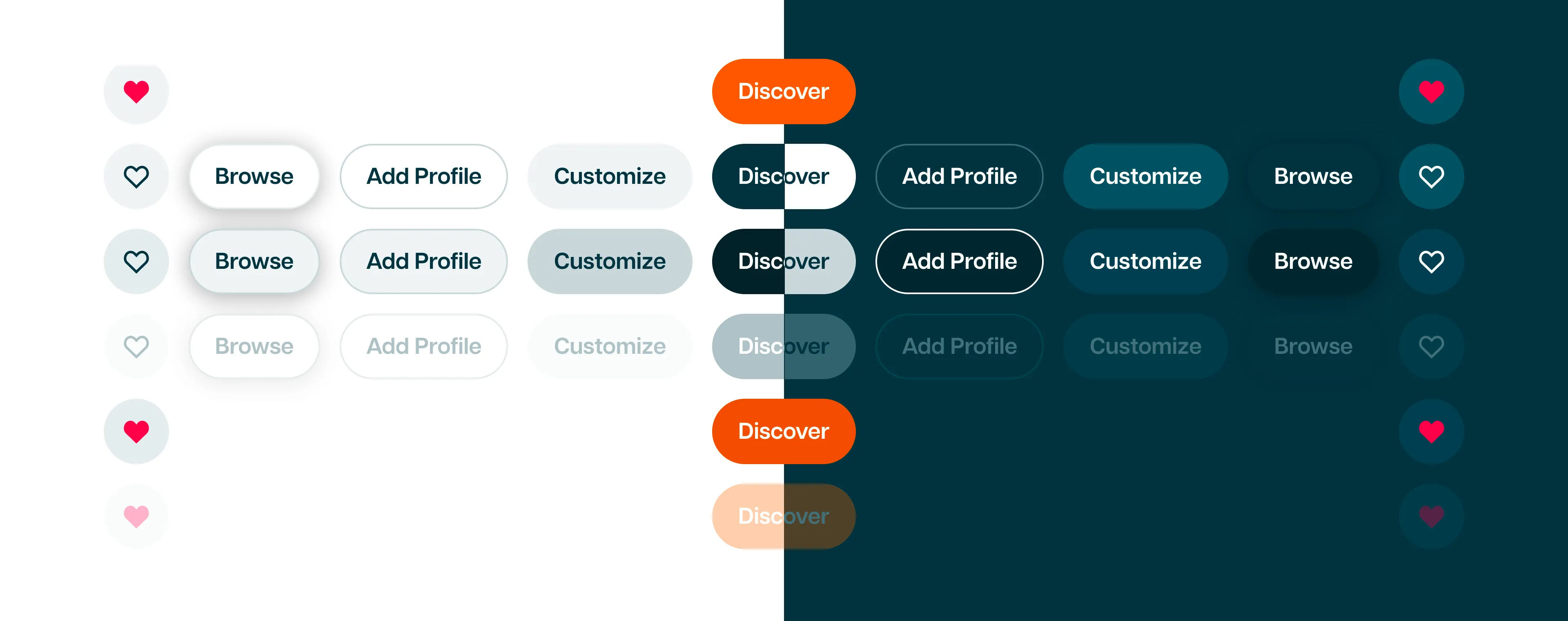Tap the dark red heart at bottom right

click(1431, 516)
